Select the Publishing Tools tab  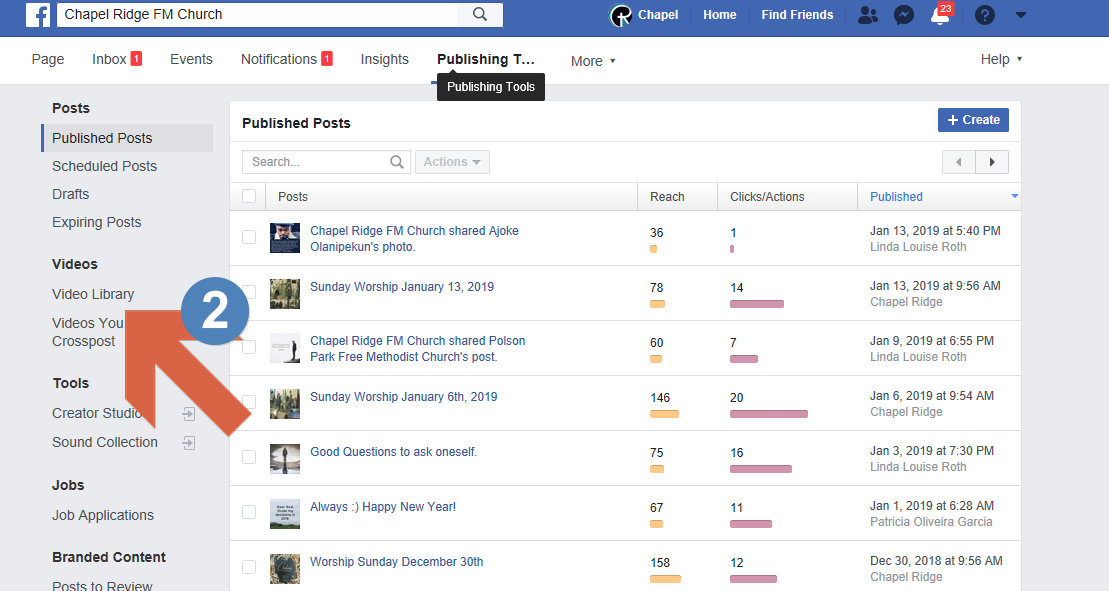pyautogui.click(x=486, y=59)
